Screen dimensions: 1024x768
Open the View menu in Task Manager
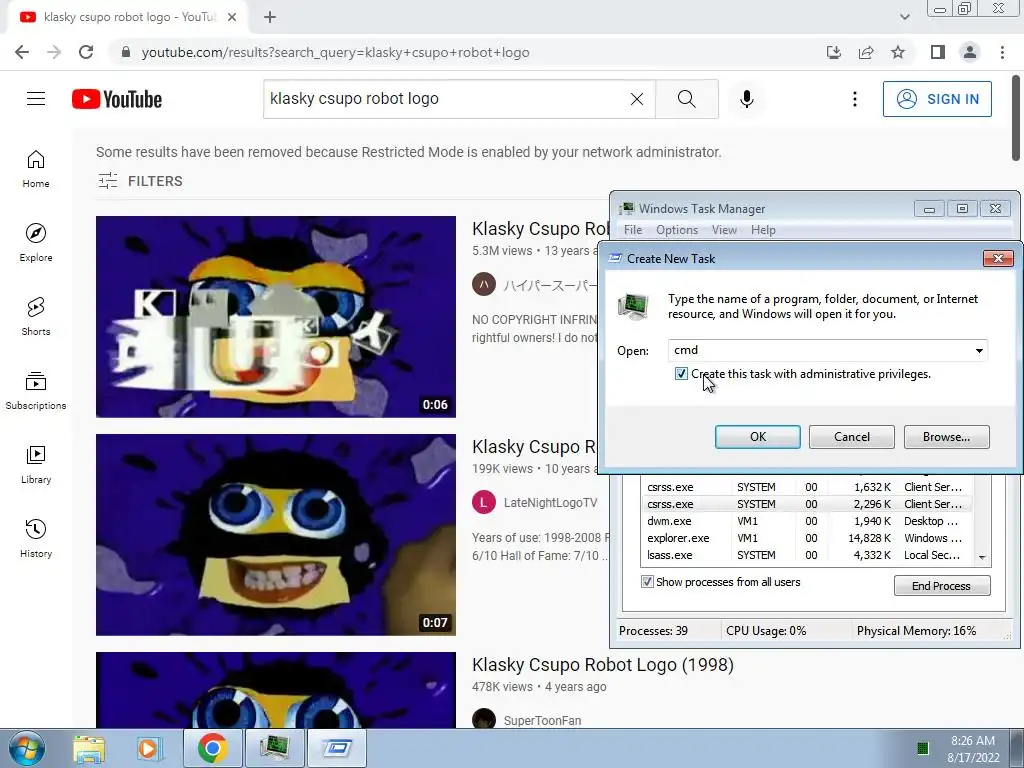click(724, 230)
